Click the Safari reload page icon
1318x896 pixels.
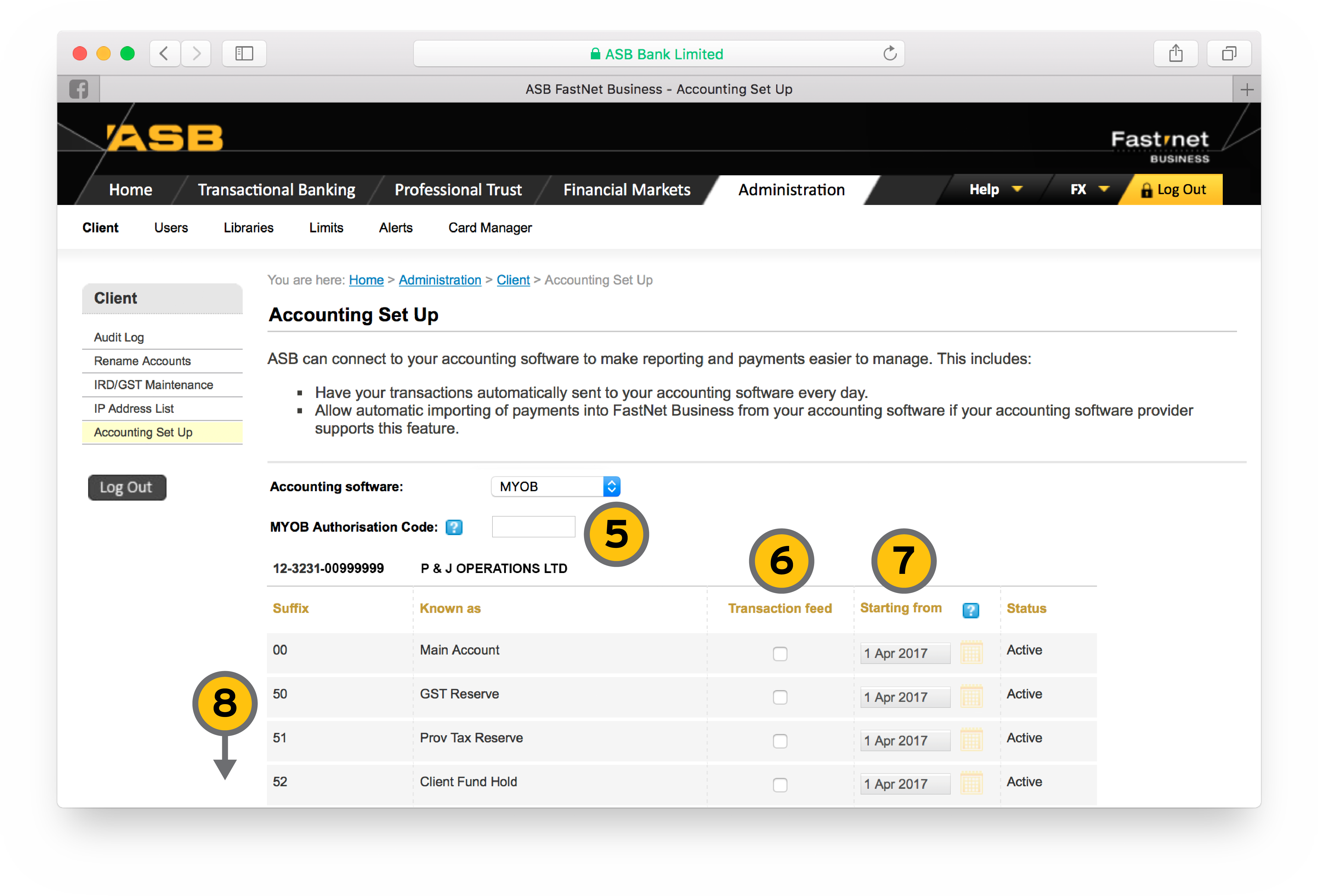(890, 53)
